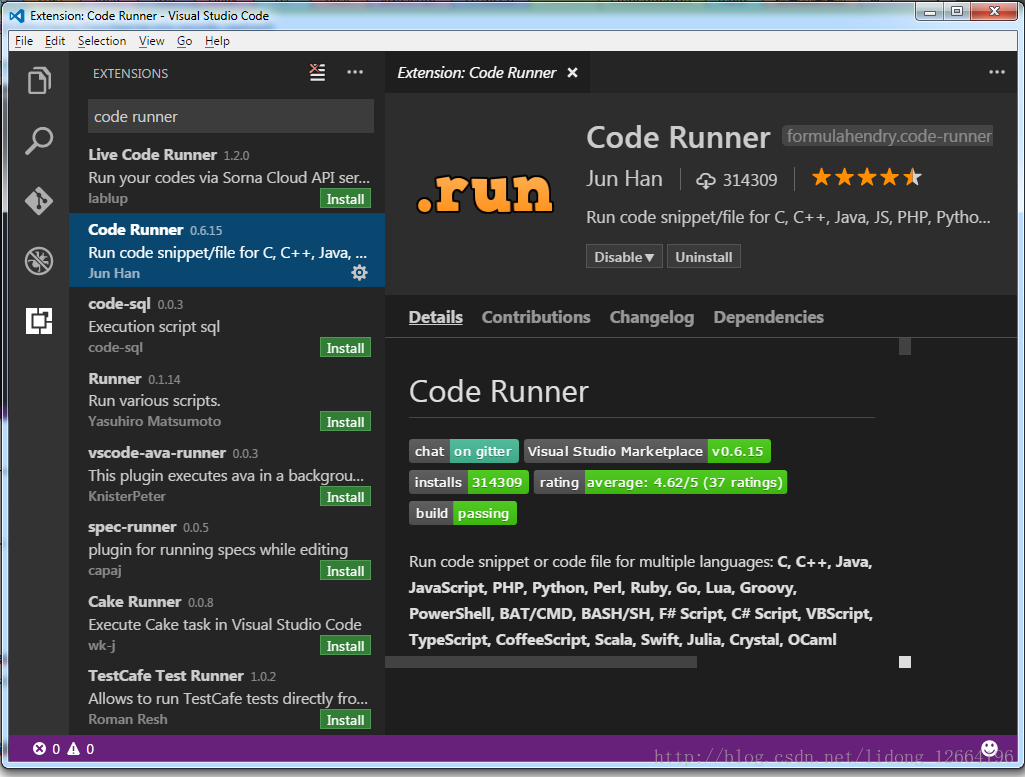Switch to the Contributions tab

click(536, 318)
